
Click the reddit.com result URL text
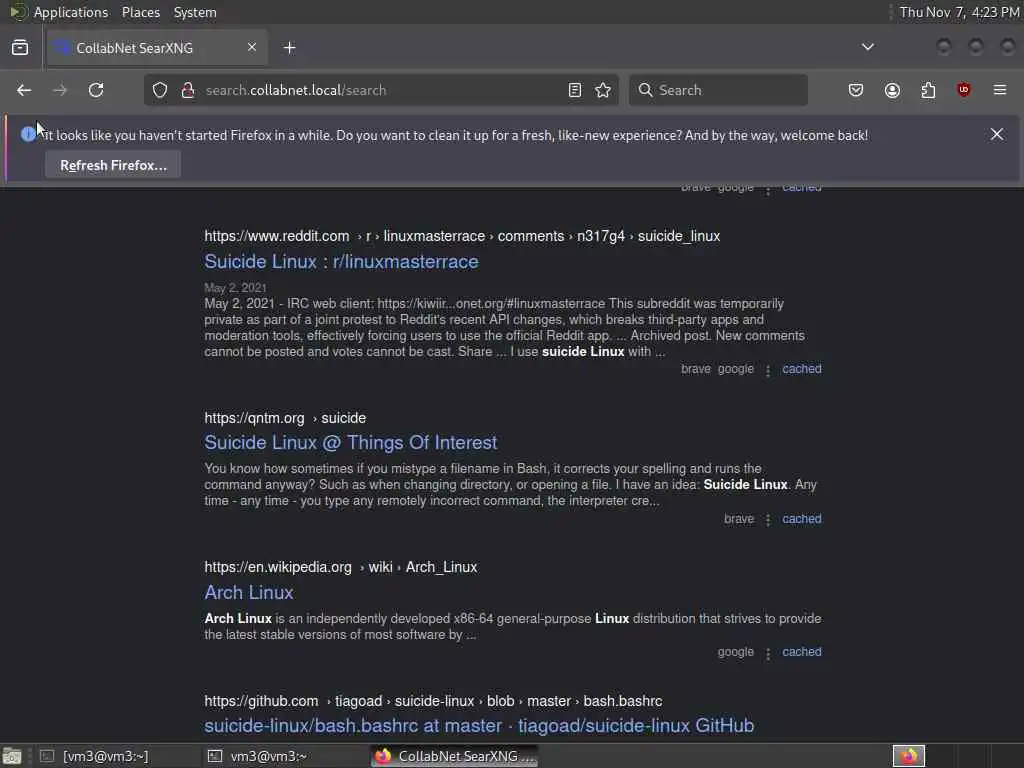point(462,236)
